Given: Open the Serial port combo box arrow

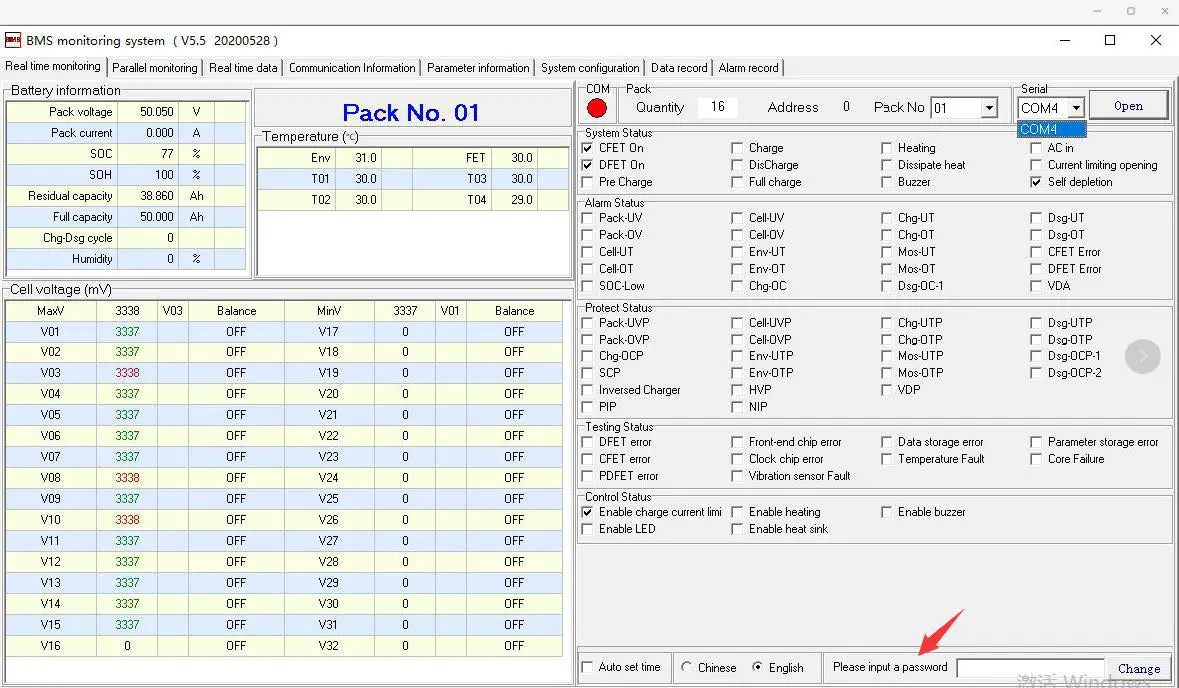Looking at the screenshot, I should 1077,107.
